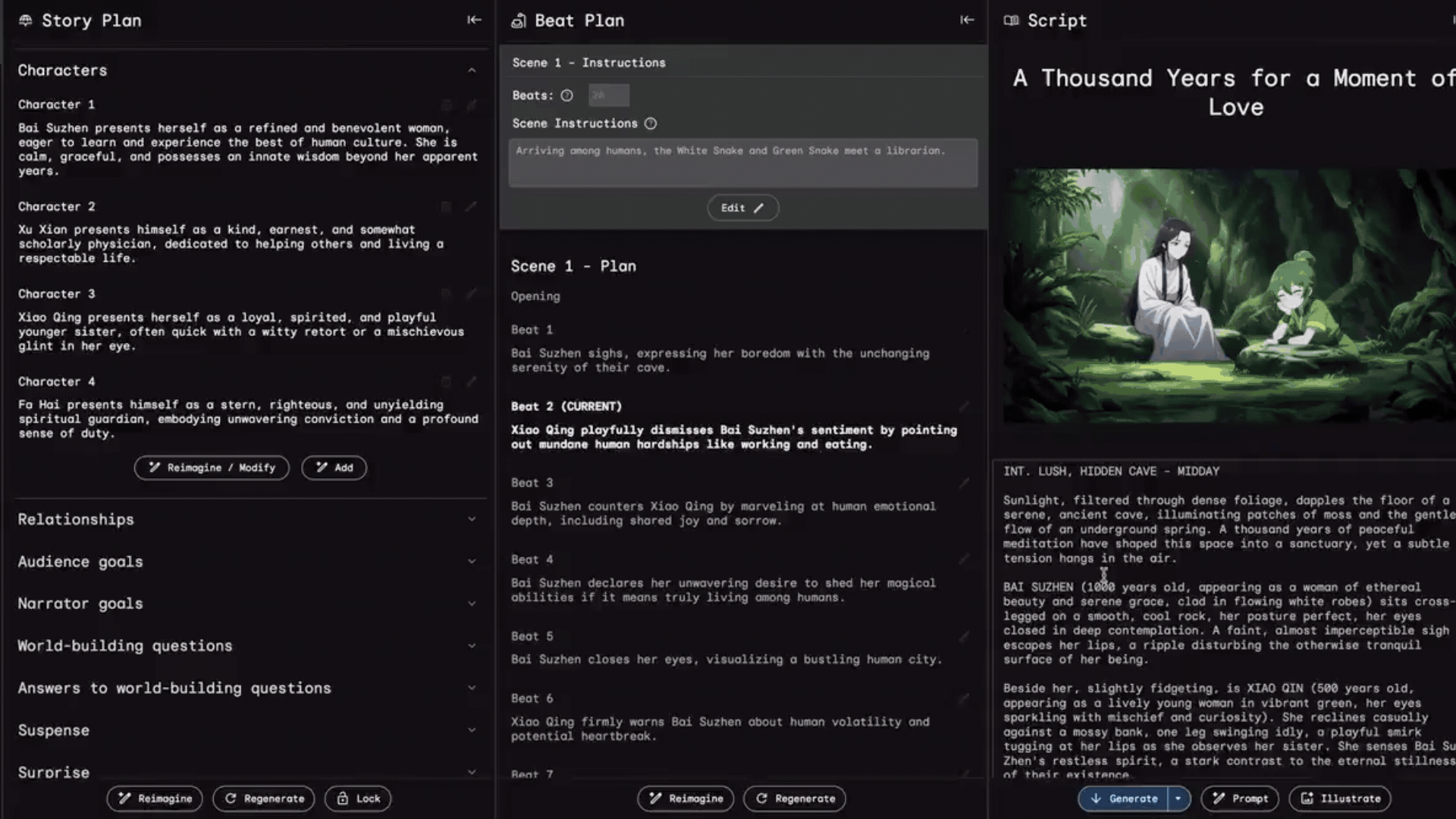
Task: Click the edit pencil for Beat 3
Action: point(964,483)
